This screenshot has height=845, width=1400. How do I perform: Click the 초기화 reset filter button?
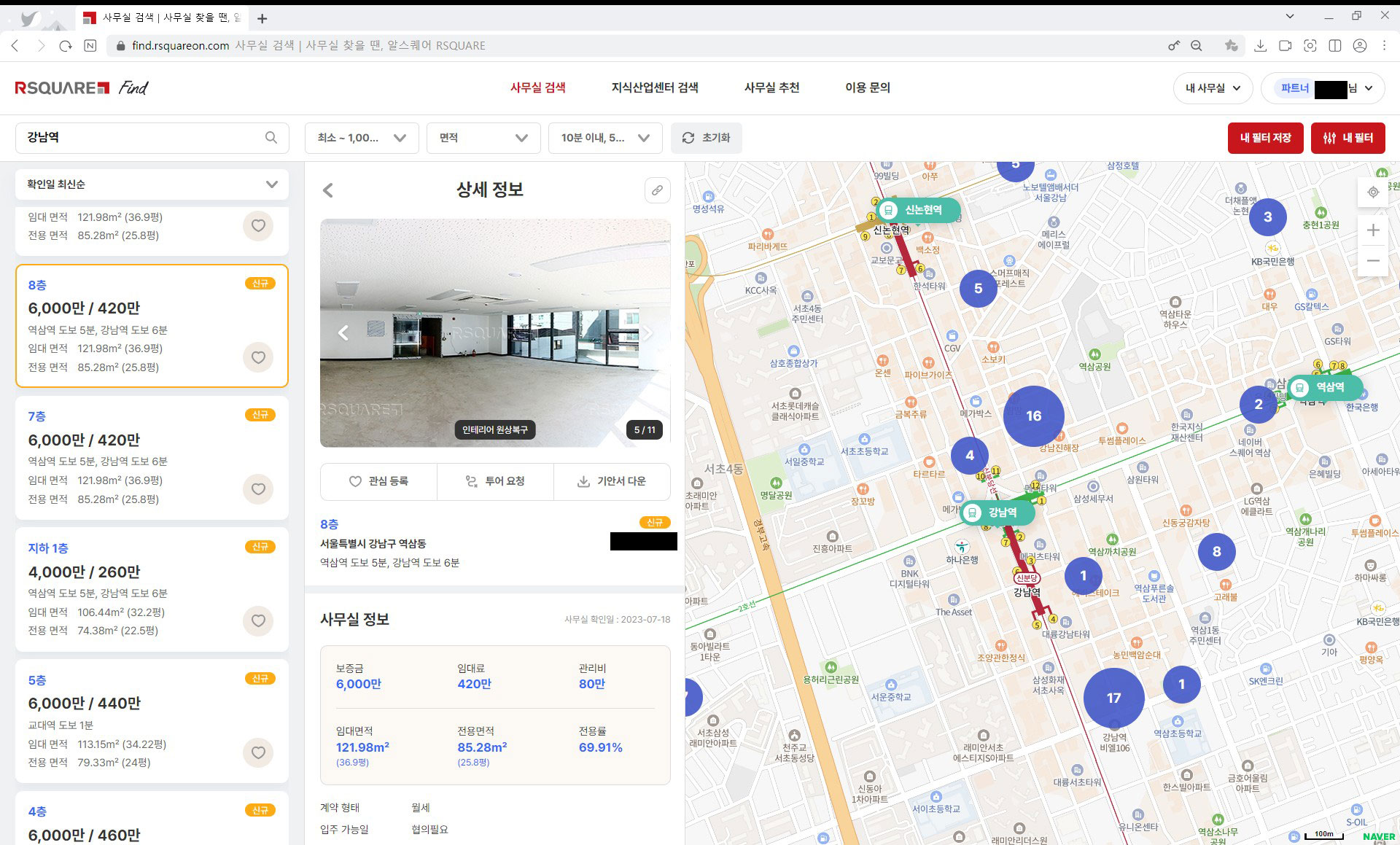pyautogui.click(x=706, y=138)
